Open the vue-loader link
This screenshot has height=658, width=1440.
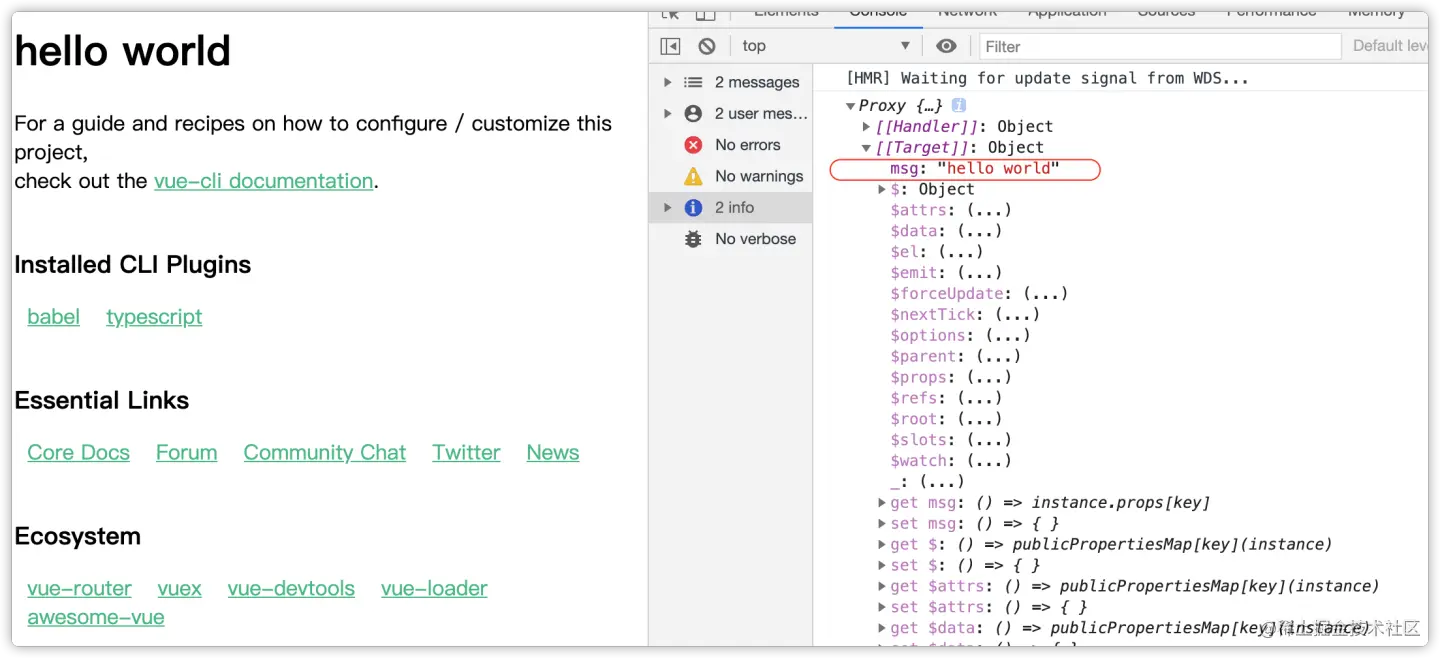[434, 589]
